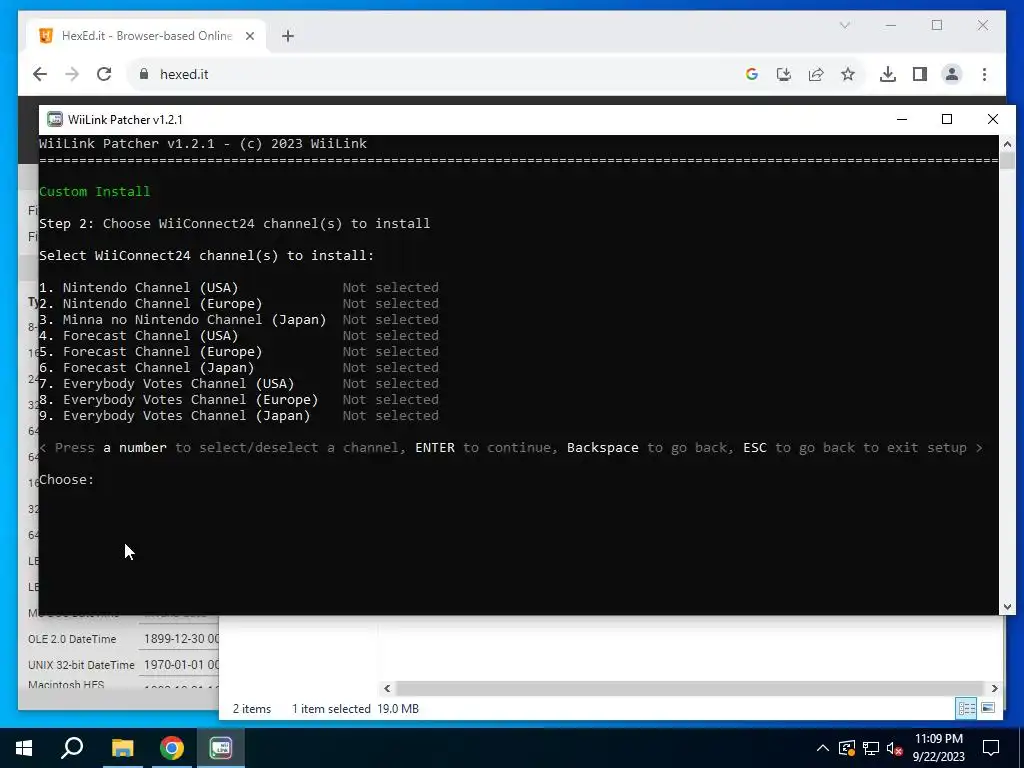This screenshot has width=1024, height=768.
Task: Switch File Explorer to large icons view
Action: [988, 708]
